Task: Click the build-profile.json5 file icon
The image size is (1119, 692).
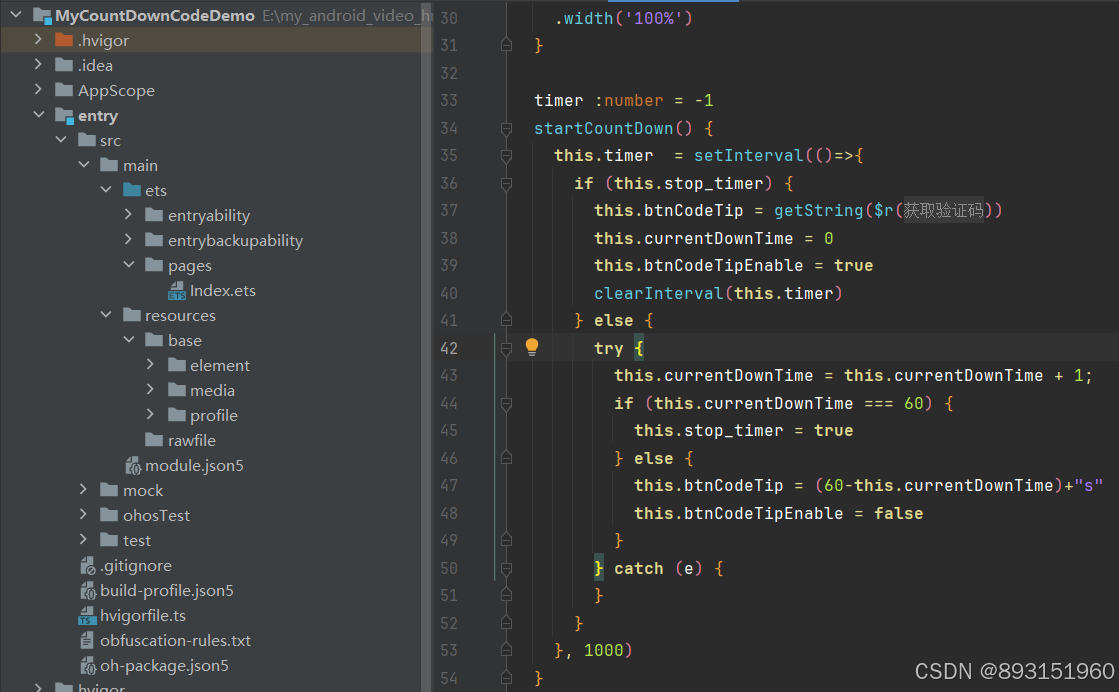Action: pos(88,591)
